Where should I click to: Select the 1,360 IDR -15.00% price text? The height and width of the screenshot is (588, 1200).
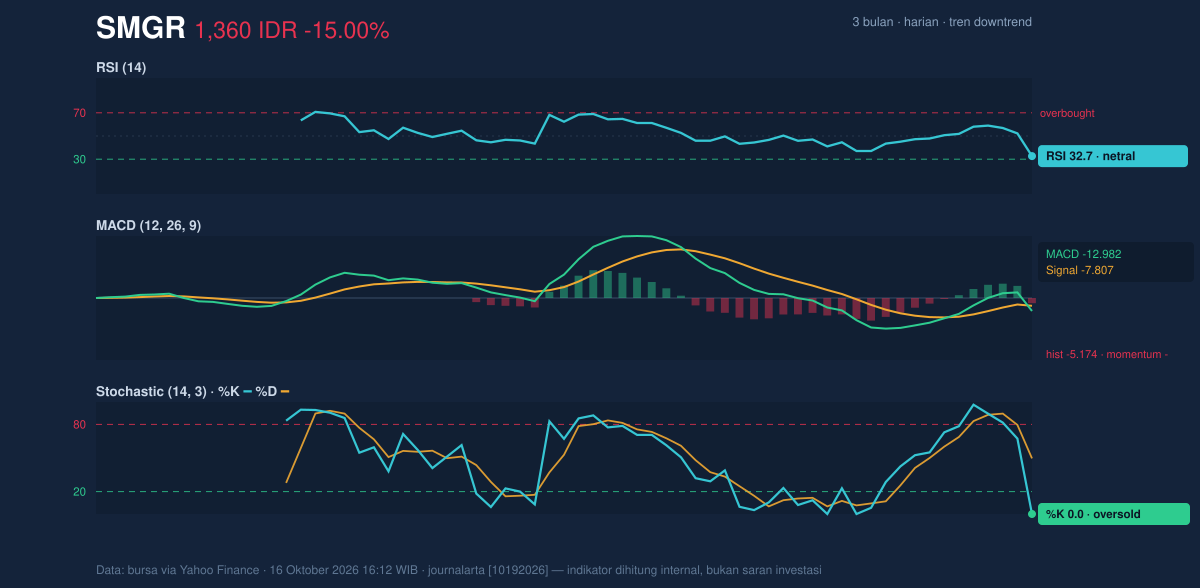tap(292, 31)
